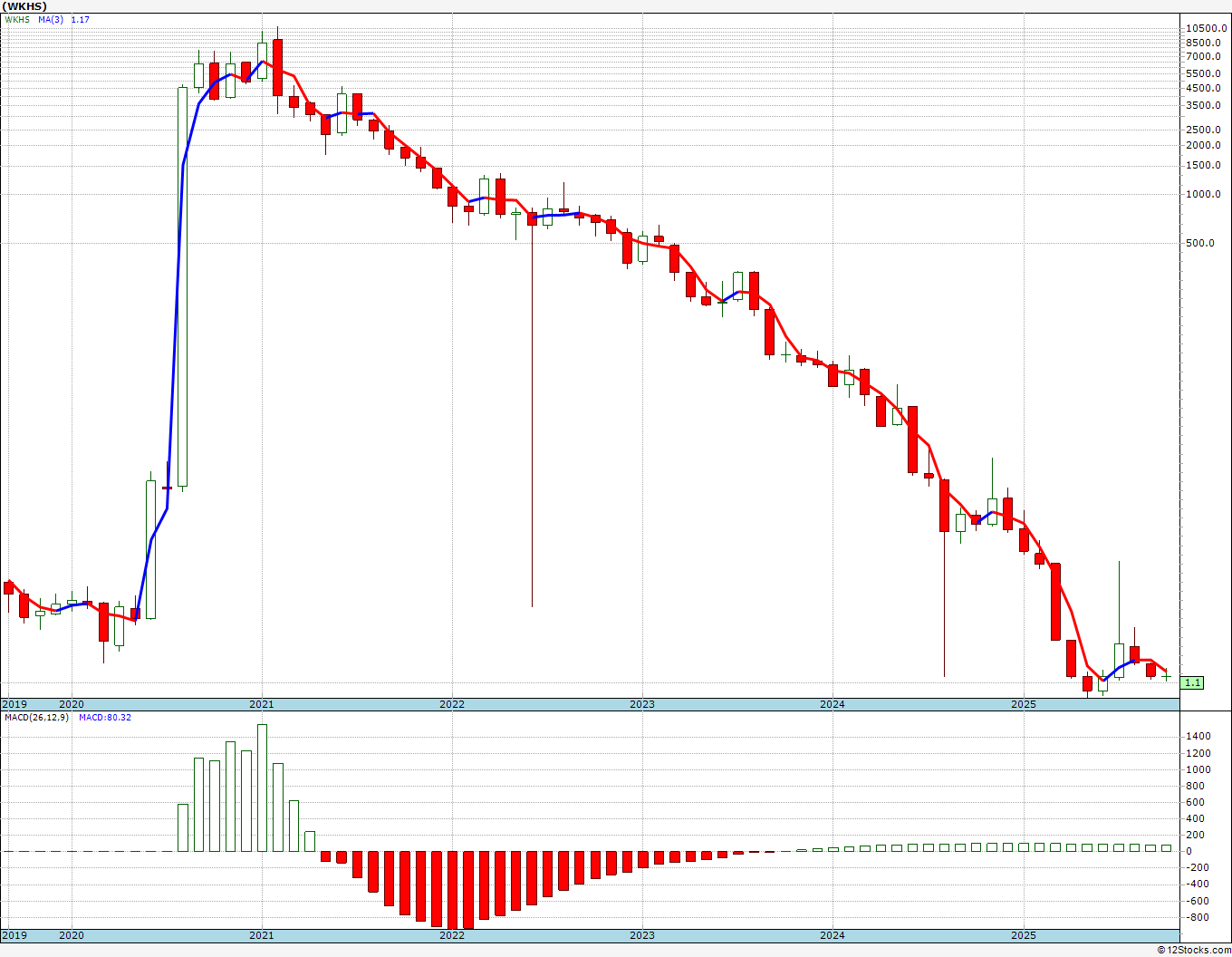Viewport: 1232px width, 957px height.
Task: Click the 1000.0 price axis label
Action: 1205,194
